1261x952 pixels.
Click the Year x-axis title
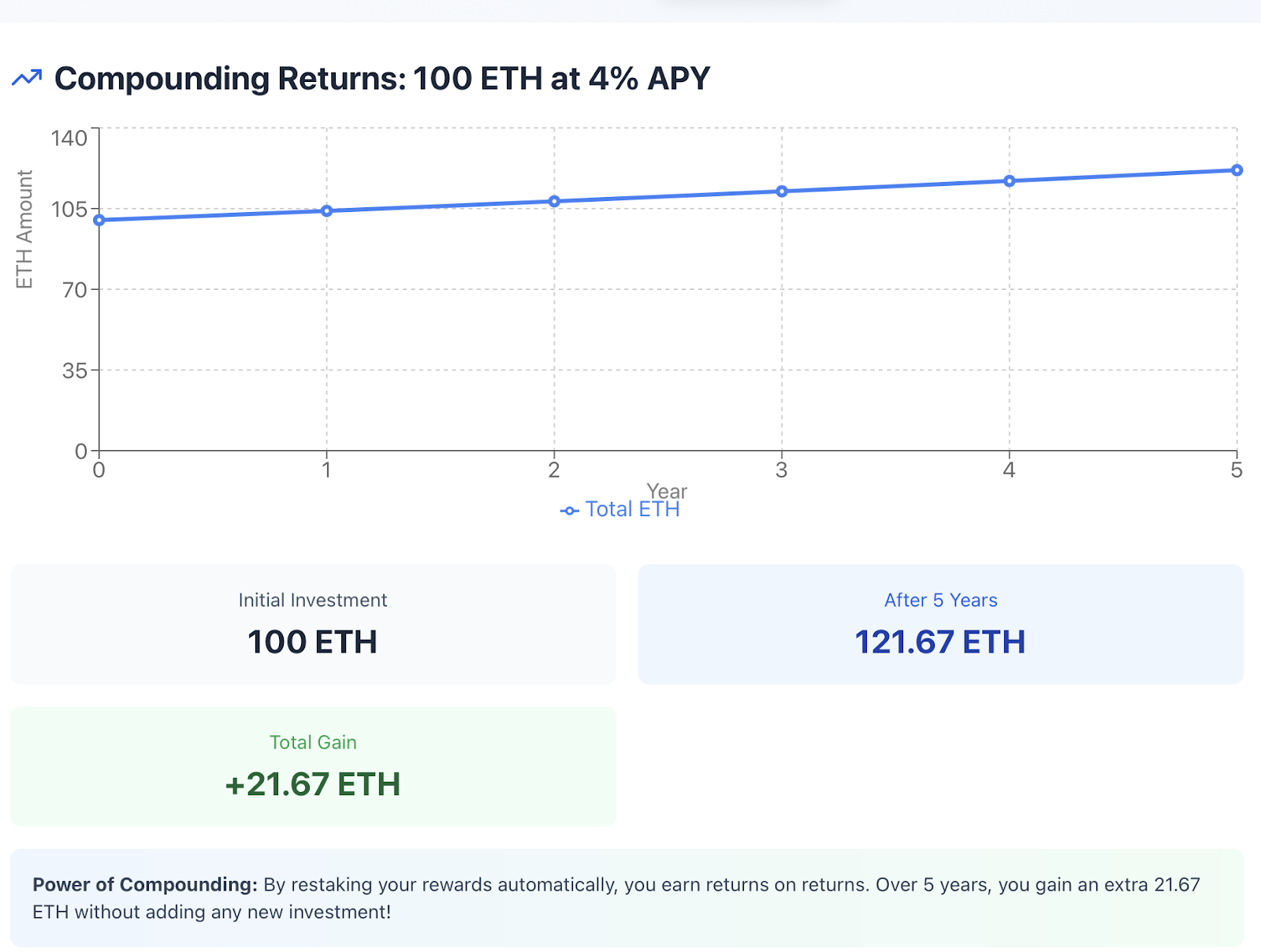pos(667,491)
